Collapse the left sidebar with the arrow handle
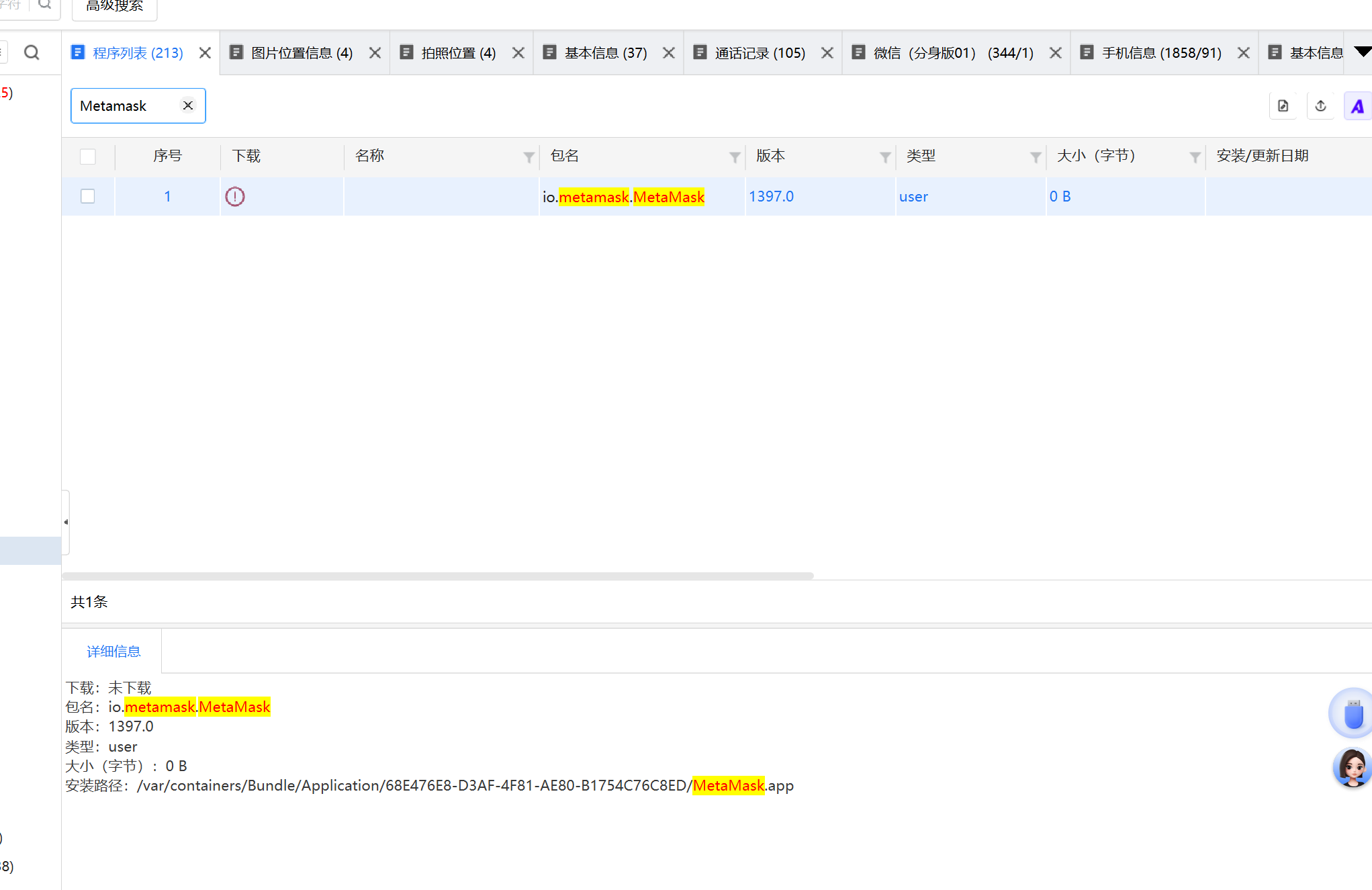The height and width of the screenshot is (890, 1372). (x=66, y=522)
